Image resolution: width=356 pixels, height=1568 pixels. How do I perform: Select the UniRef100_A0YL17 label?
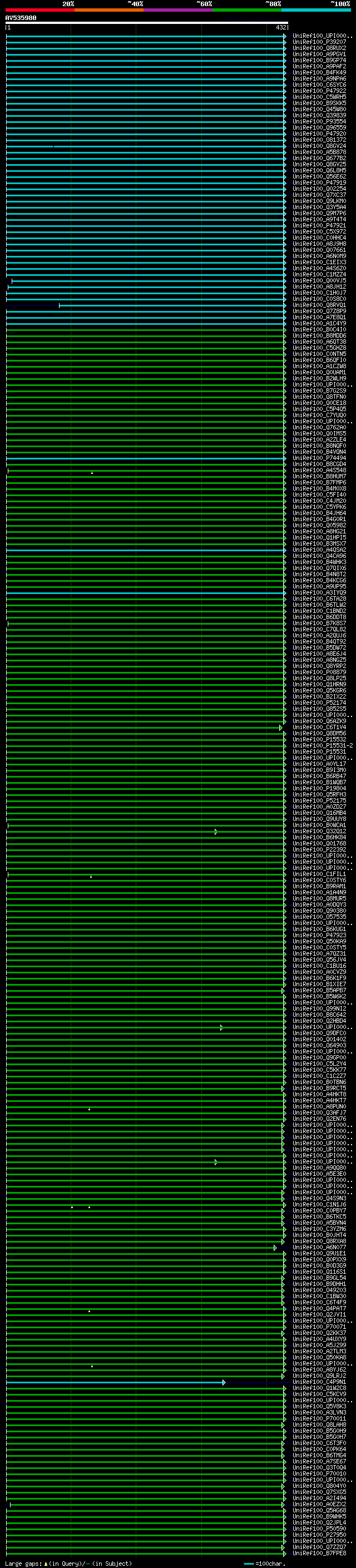click(319, 764)
